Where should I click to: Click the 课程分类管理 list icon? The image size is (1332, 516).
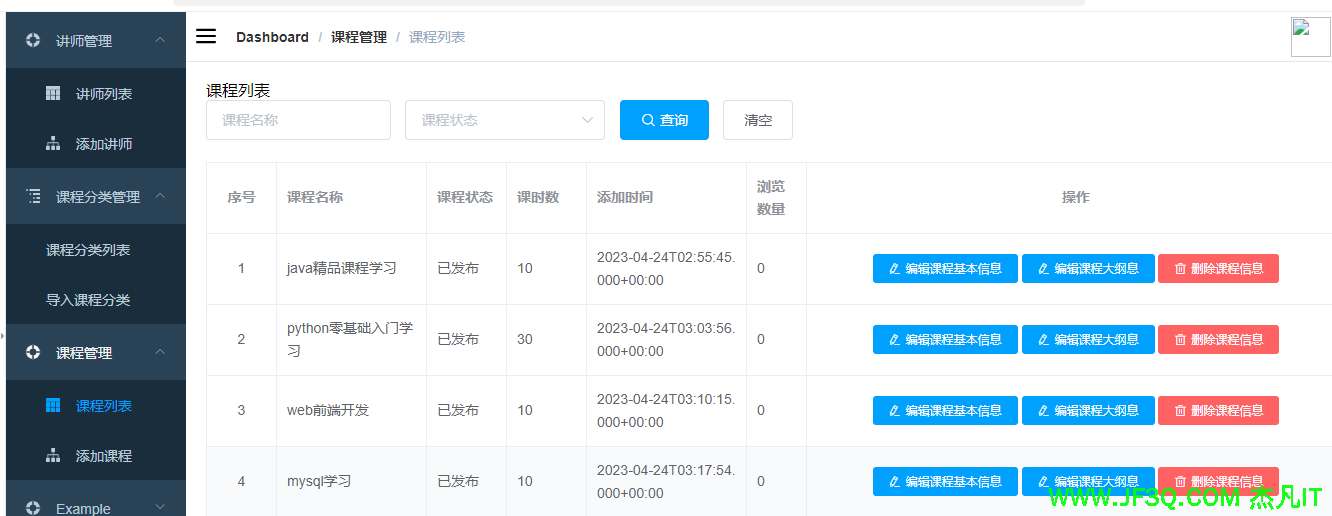click(x=33, y=196)
